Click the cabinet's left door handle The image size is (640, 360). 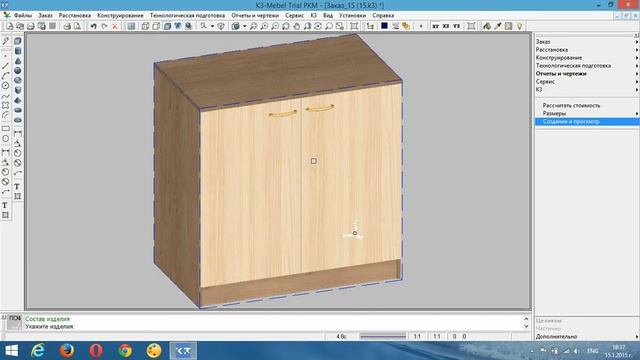(x=283, y=113)
